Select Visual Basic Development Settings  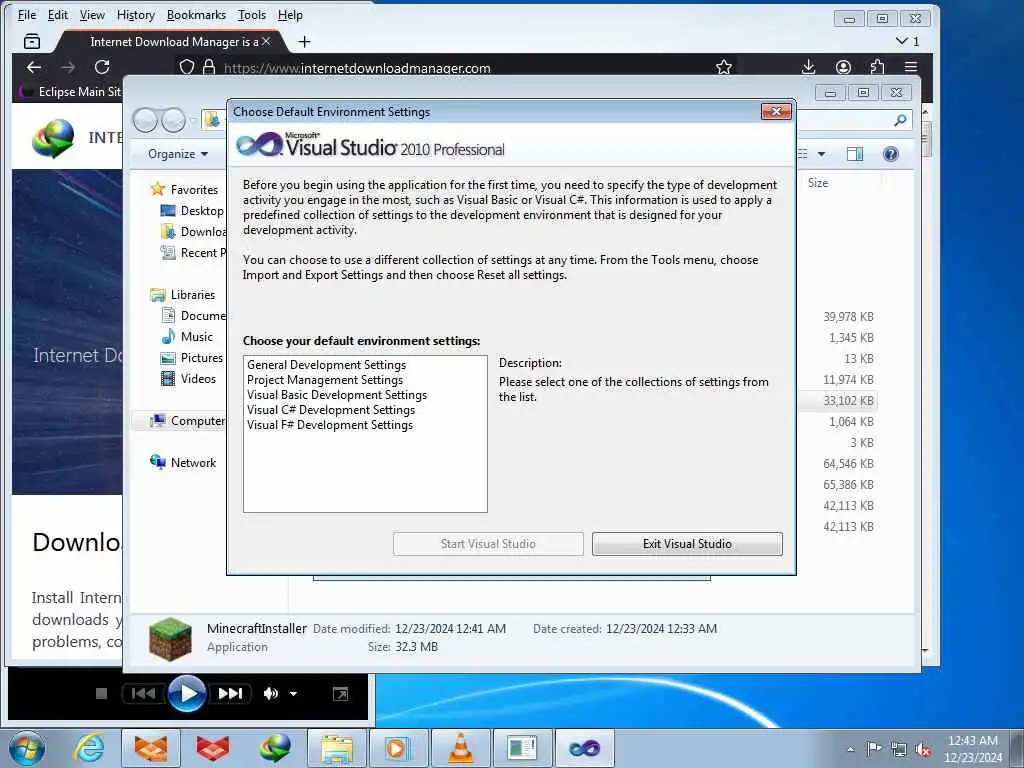pos(337,395)
